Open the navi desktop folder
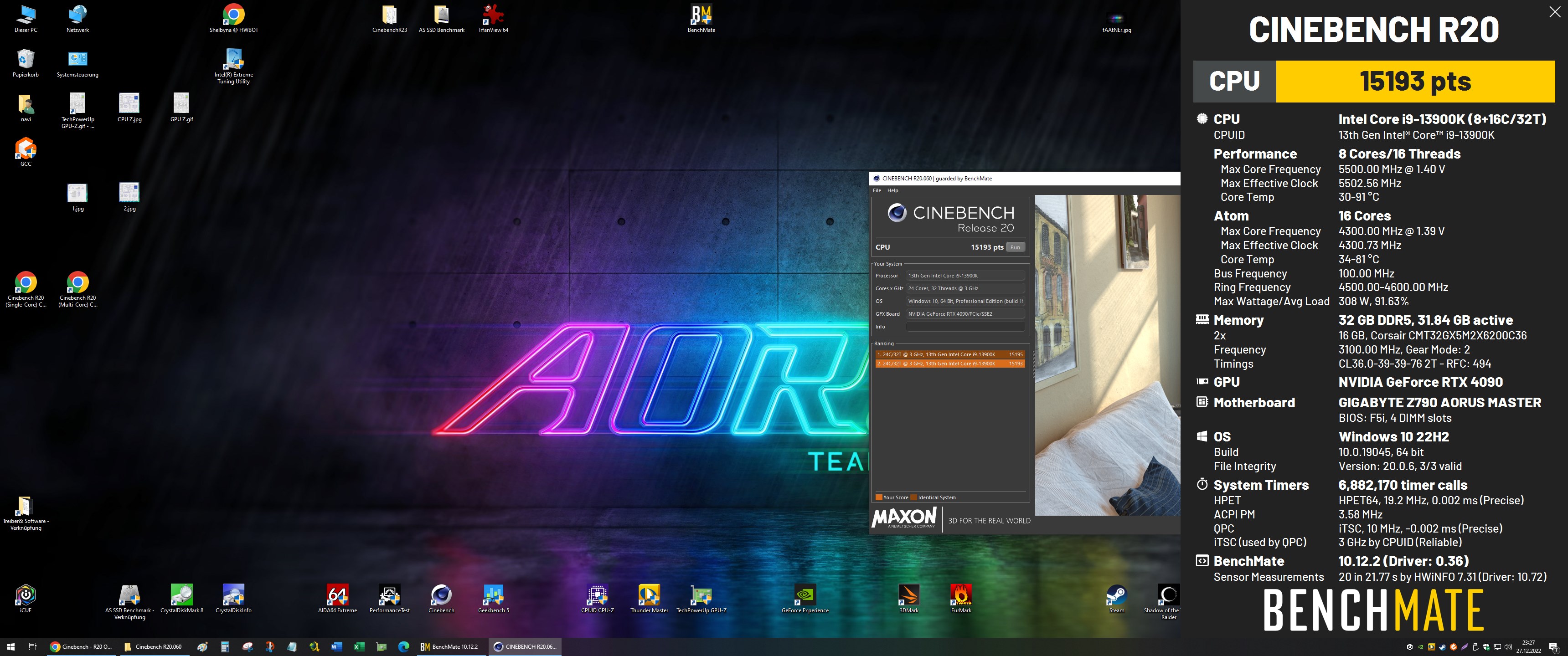 click(x=26, y=108)
